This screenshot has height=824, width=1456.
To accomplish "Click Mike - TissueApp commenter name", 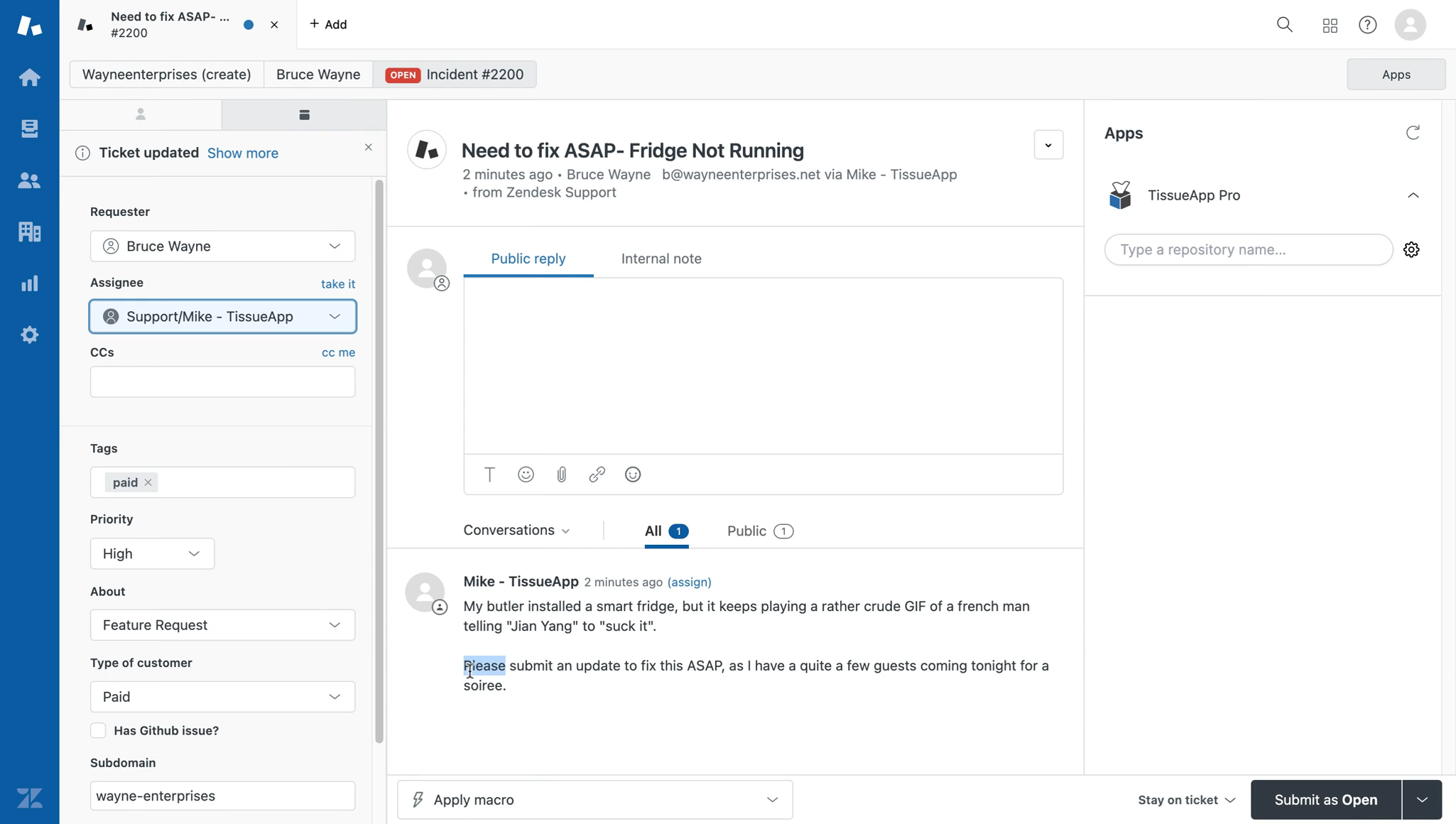I will point(521,581).
